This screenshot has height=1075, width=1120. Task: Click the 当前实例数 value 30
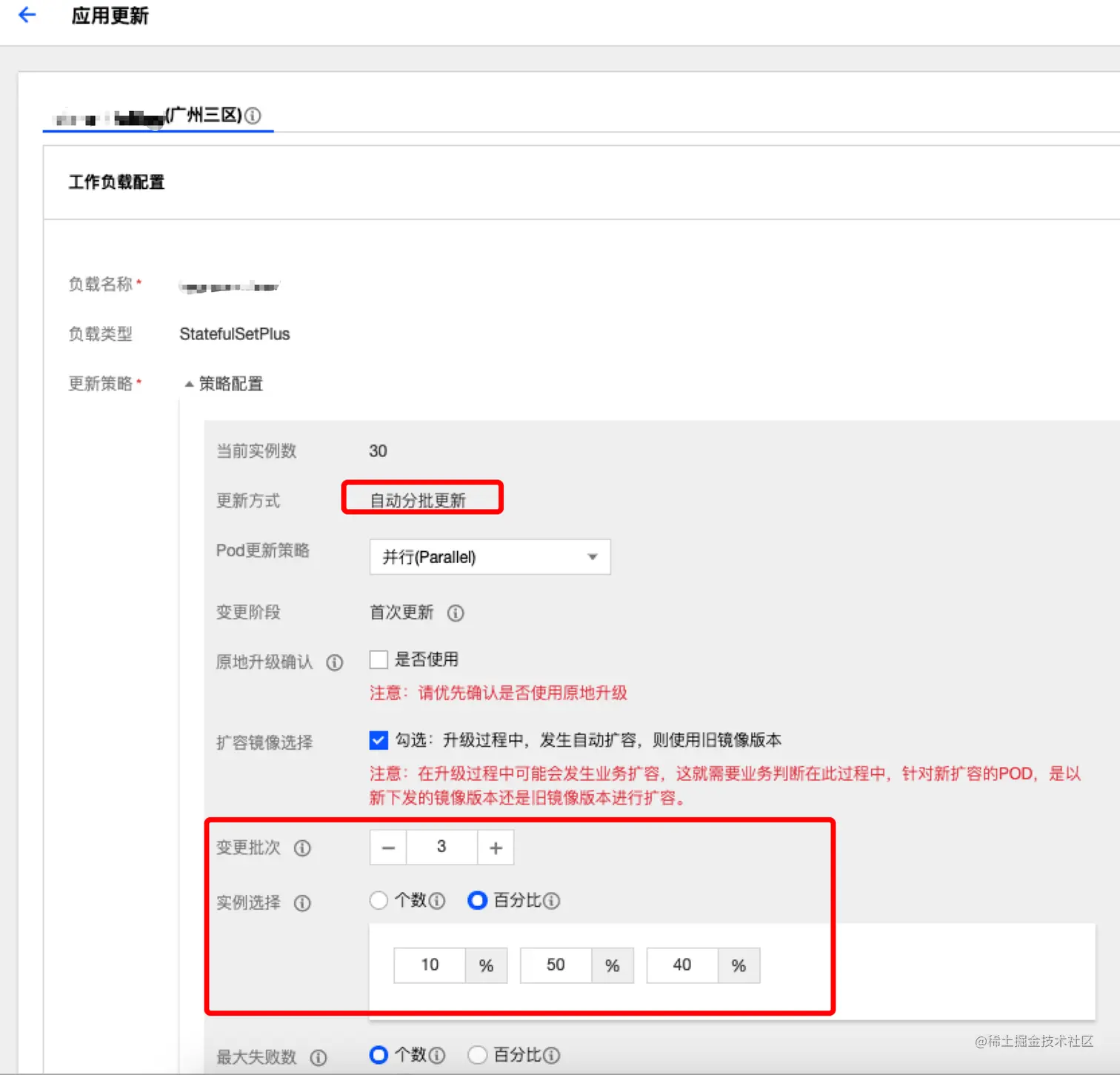coord(378,451)
